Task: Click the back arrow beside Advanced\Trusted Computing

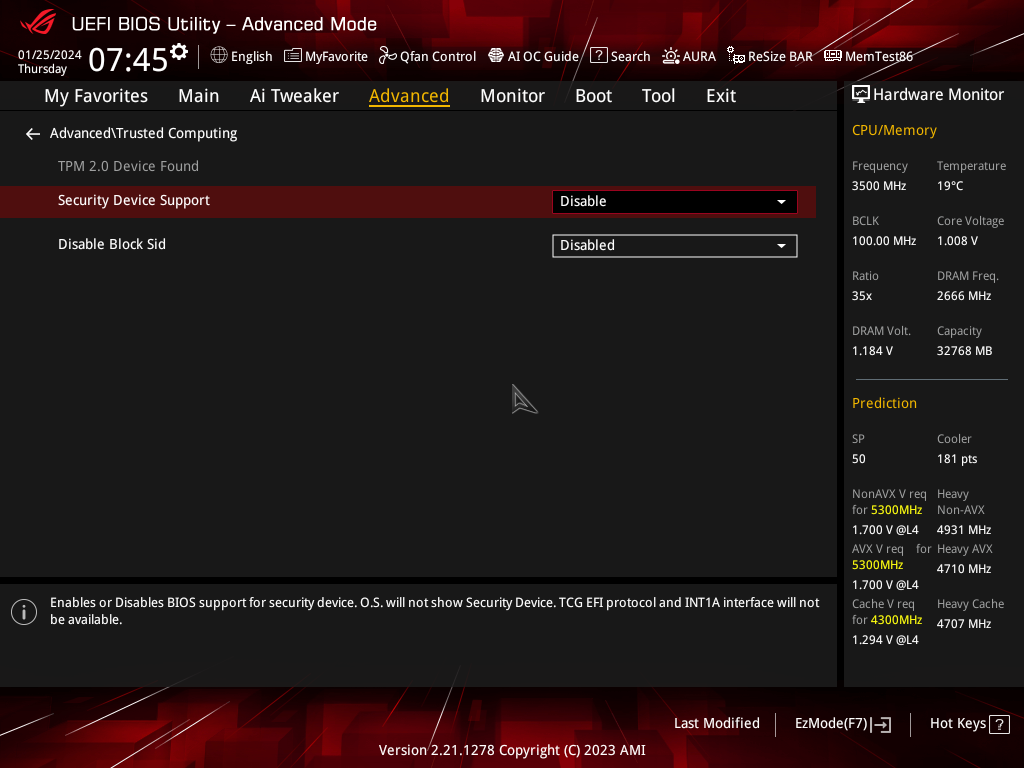Action: (x=33, y=134)
